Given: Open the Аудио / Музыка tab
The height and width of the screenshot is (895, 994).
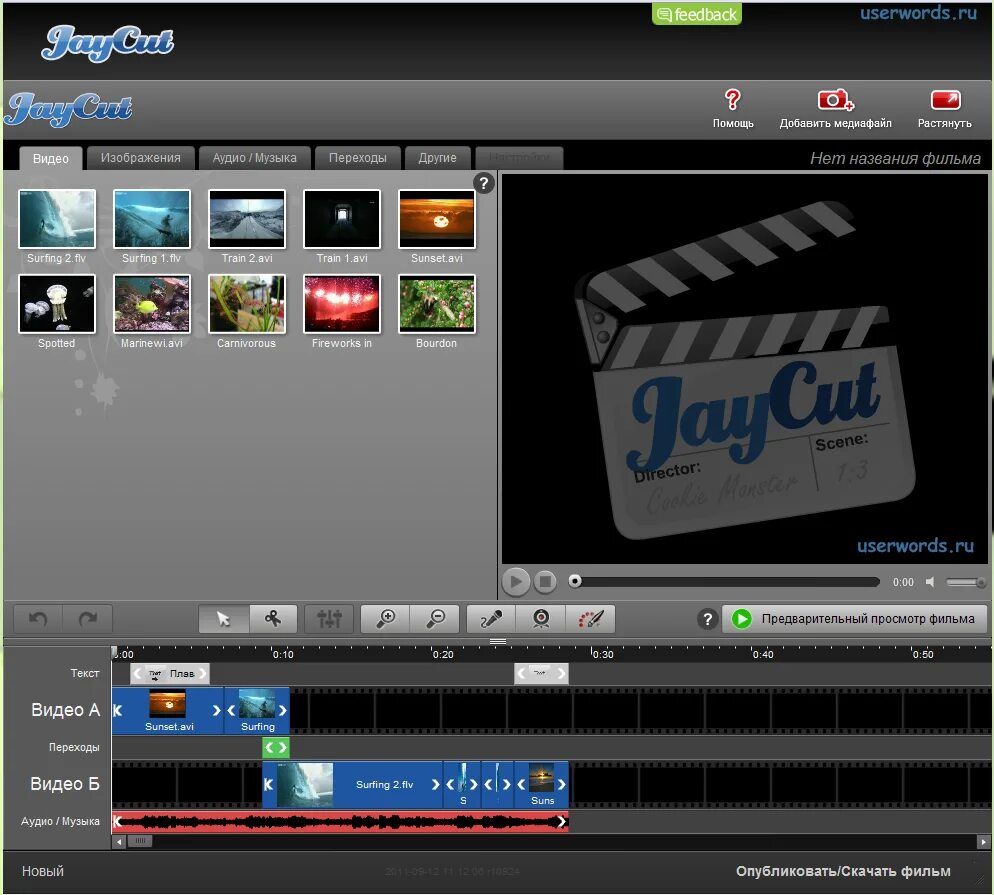Looking at the screenshot, I should coord(254,158).
